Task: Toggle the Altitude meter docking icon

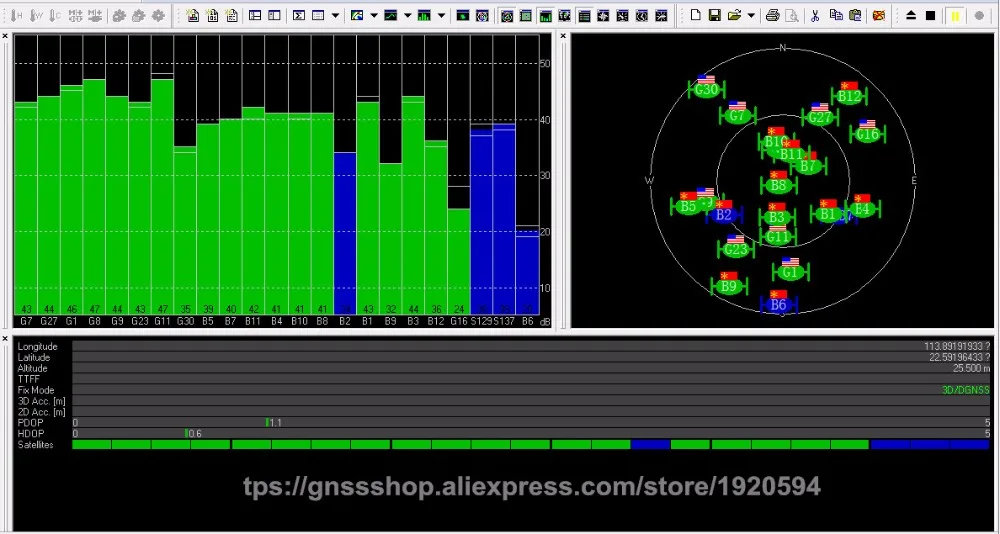Action: click(622, 15)
